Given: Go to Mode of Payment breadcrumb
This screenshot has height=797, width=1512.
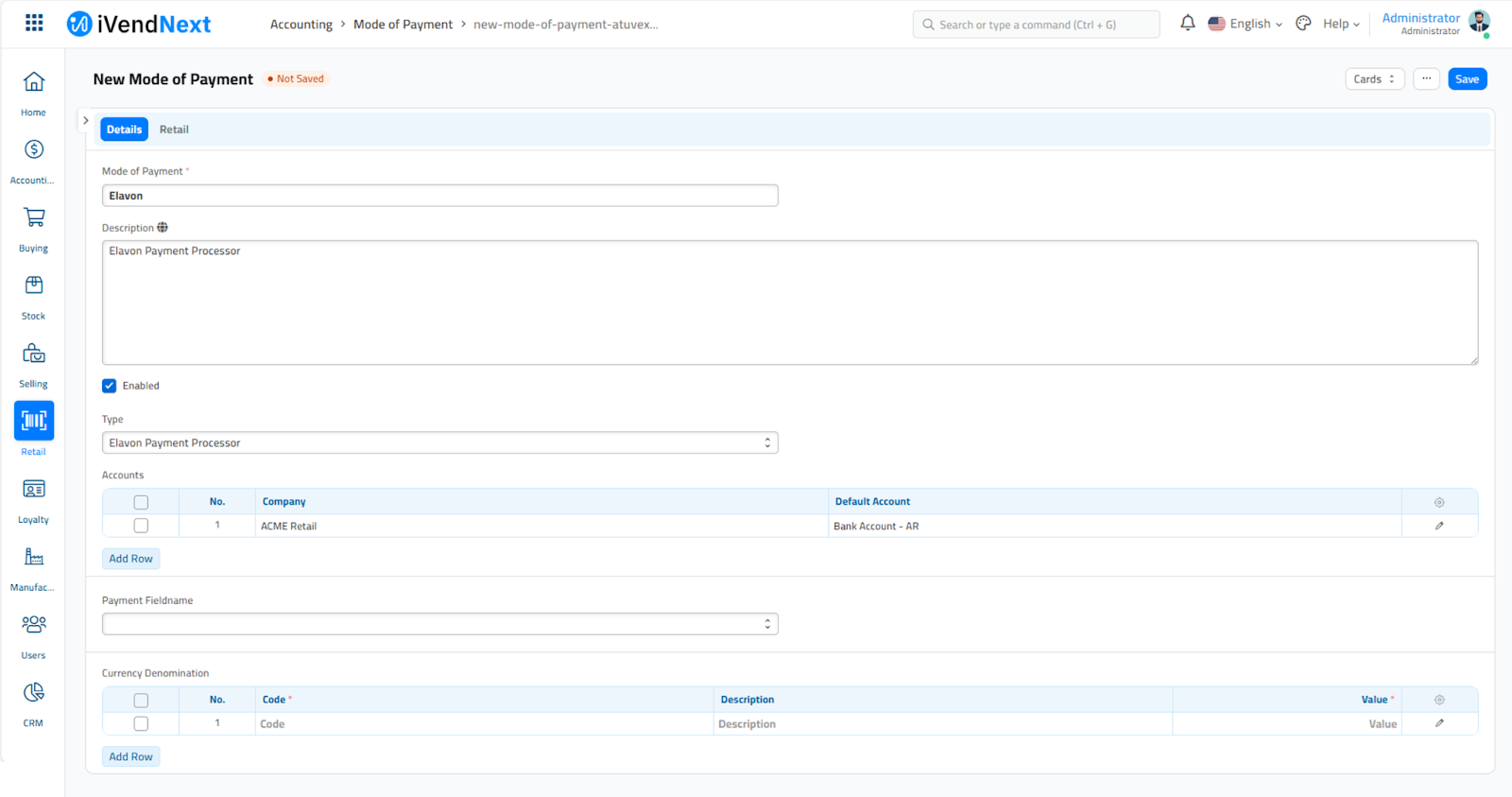Looking at the screenshot, I should pos(403,25).
